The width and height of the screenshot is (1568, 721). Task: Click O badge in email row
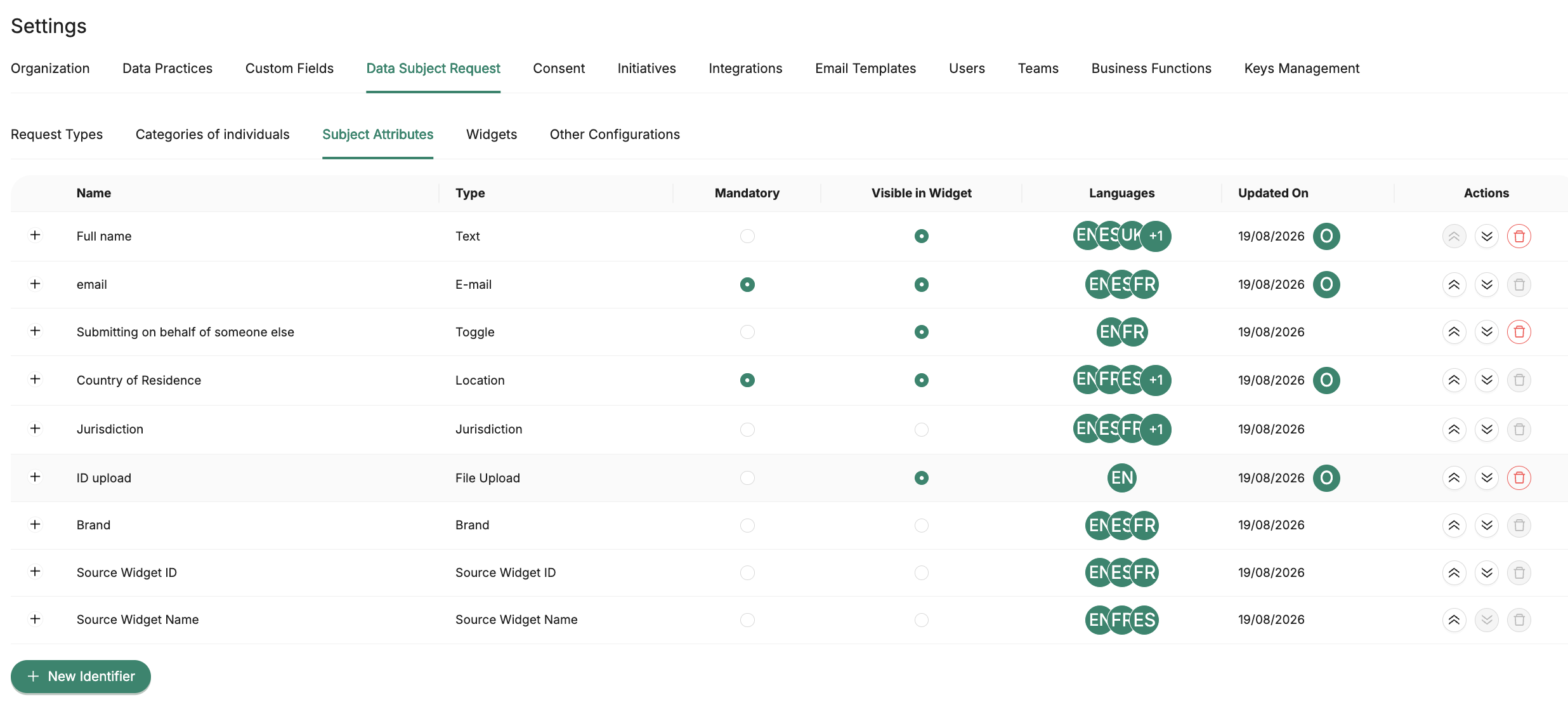(x=1326, y=284)
